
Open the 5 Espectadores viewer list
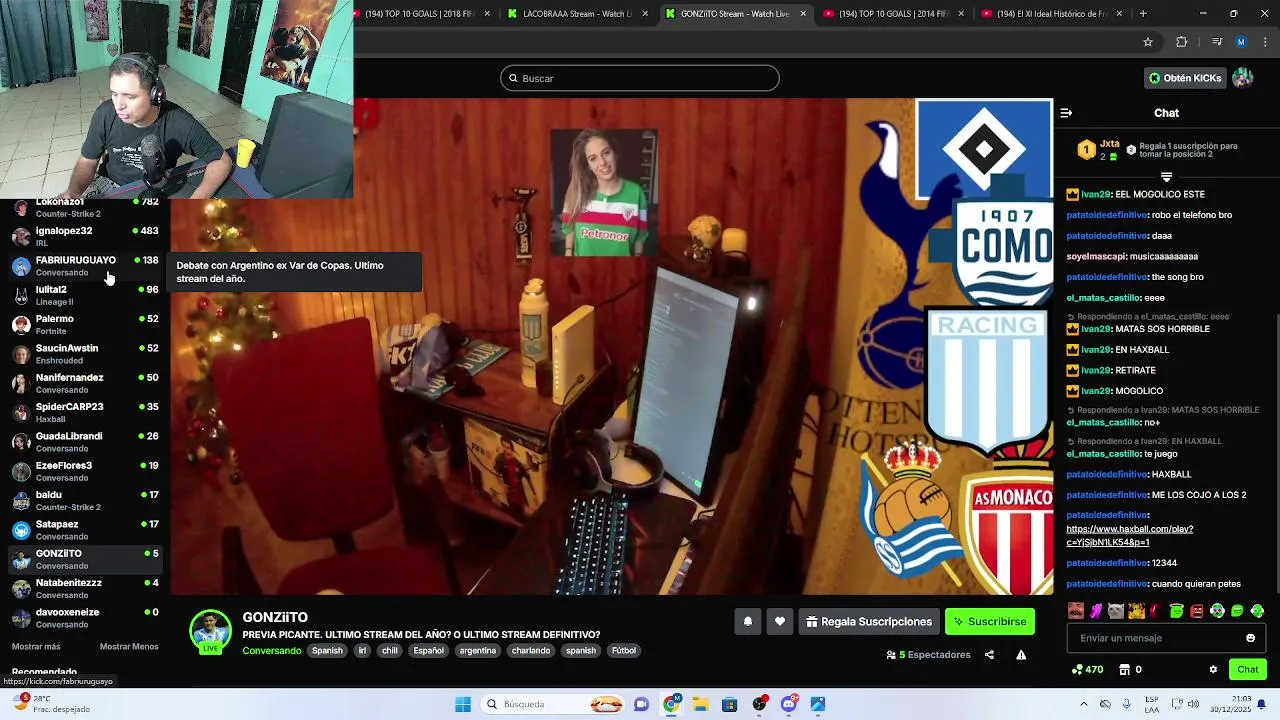click(x=929, y=655)
